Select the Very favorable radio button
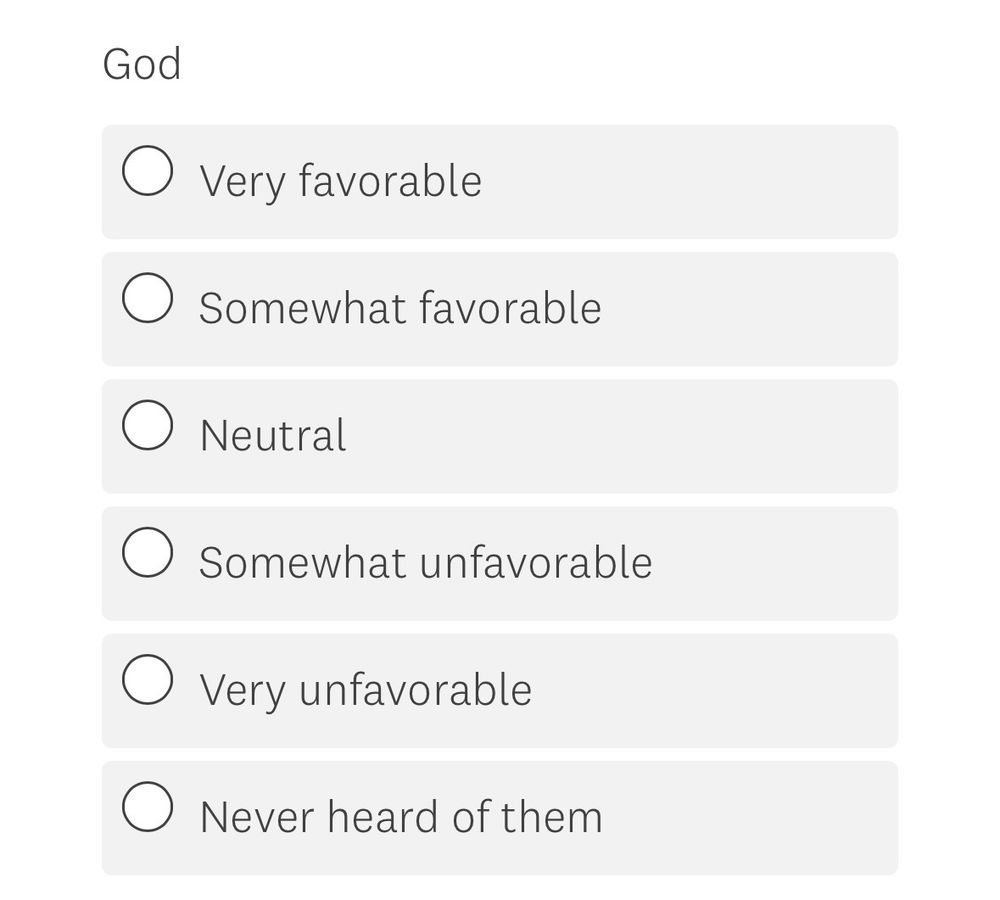 pyautogui.click(x=147, y=170)
